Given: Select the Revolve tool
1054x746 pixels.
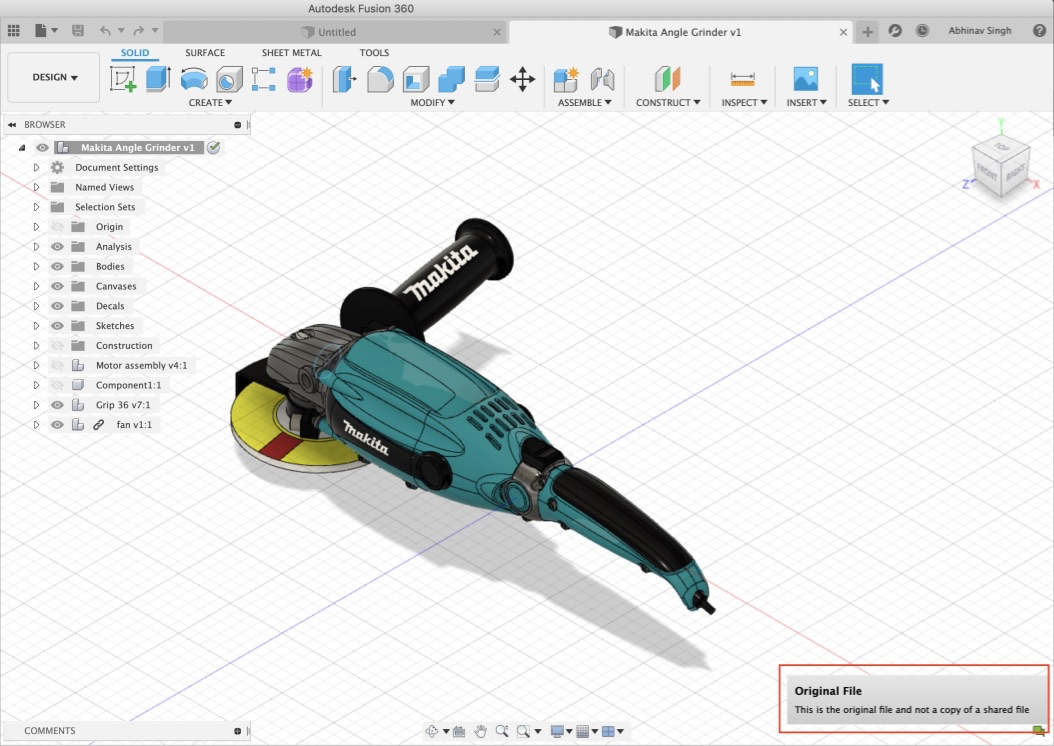Looking at the screenshot, I should (x=194, y=79).
